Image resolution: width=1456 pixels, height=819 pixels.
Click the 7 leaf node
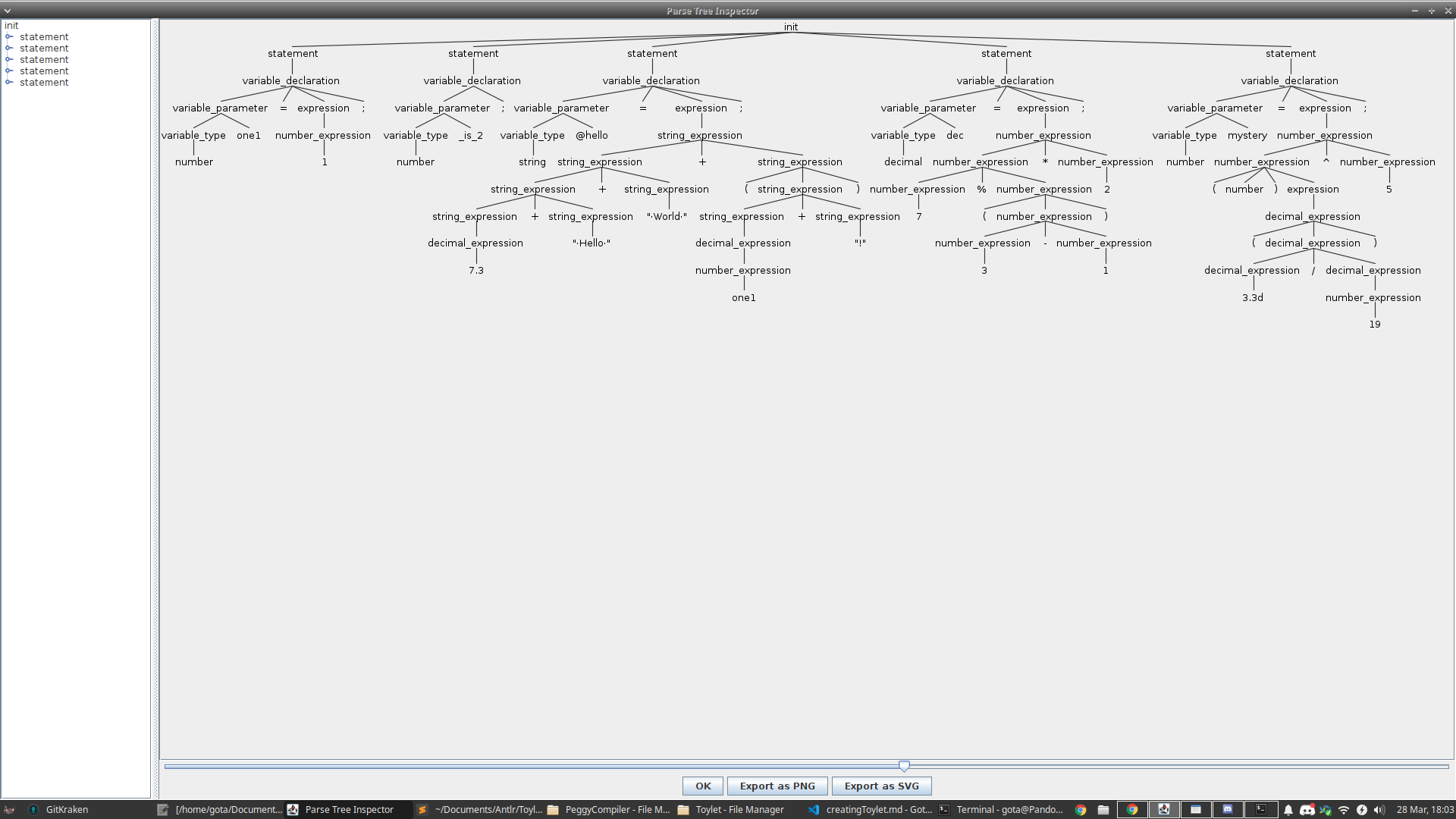pos(919,216)
